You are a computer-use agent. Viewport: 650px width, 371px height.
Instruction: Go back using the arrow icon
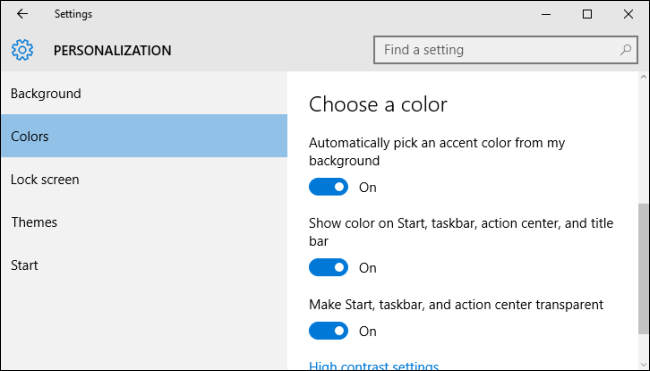pyautogui.click(x=22, y=14)
